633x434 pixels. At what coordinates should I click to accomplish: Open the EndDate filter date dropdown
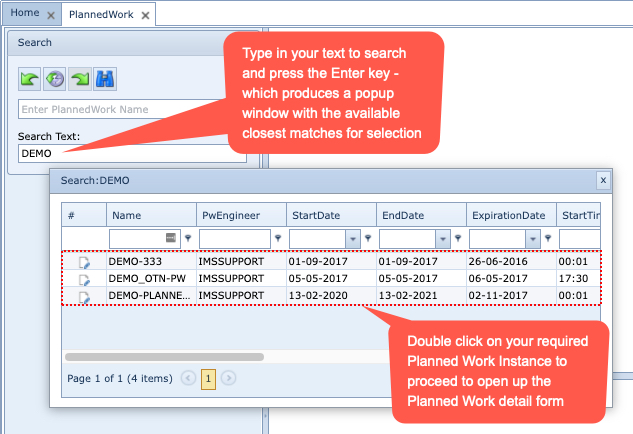coord(442,238)
